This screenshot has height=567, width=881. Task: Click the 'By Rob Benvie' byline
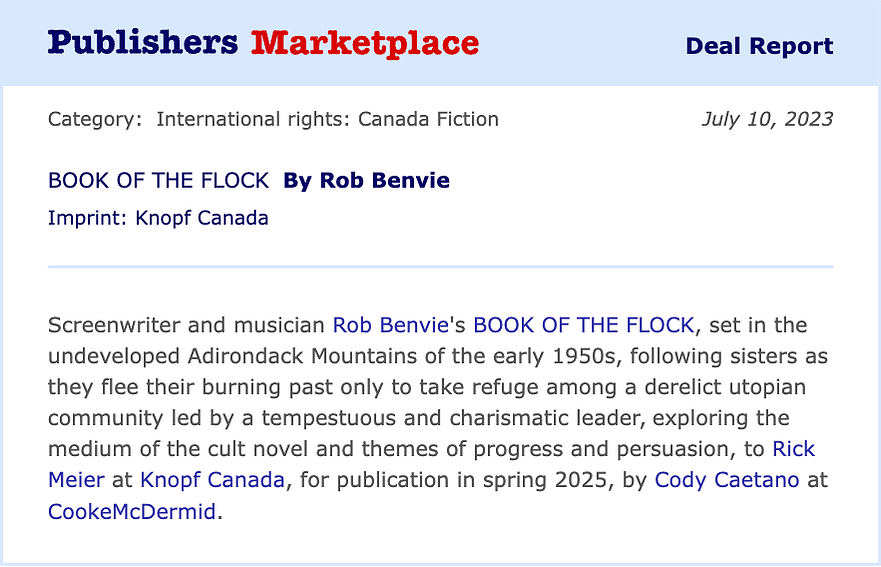pos(366,180)
